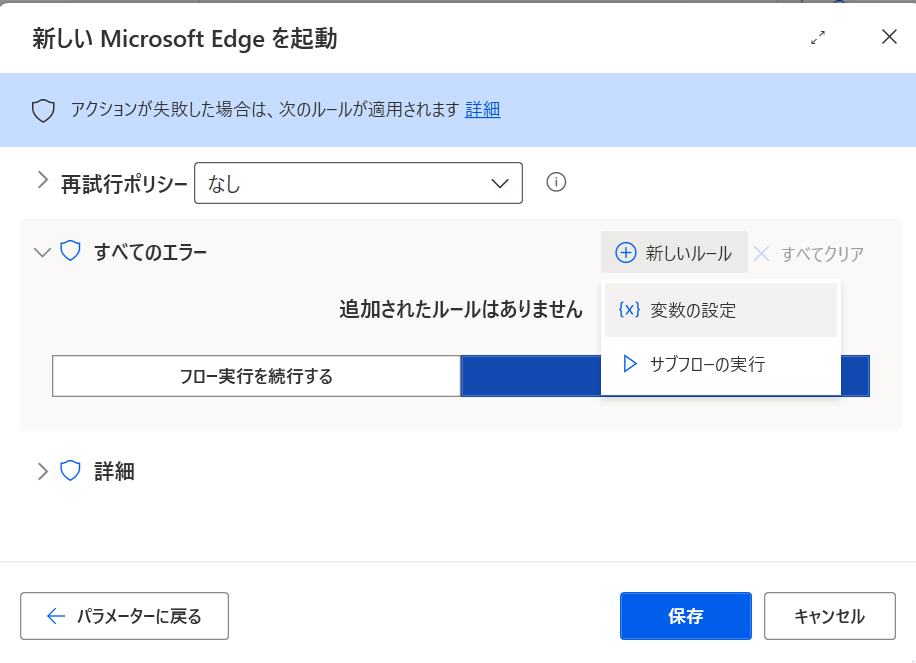Choose サブフローの実行 from the menu
Screen dimensions: 916x663
click(721, 364)
